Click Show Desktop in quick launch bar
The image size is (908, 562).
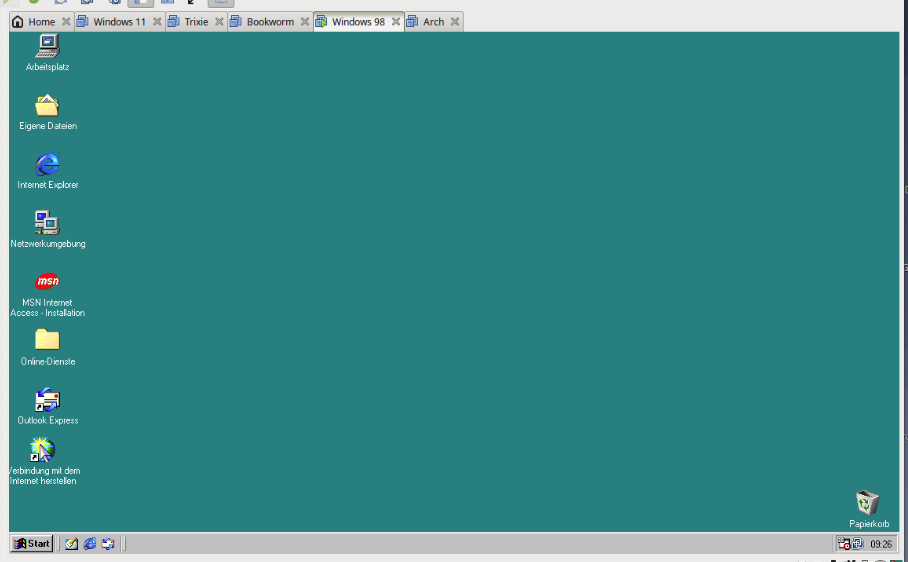(x=72, y=544)
